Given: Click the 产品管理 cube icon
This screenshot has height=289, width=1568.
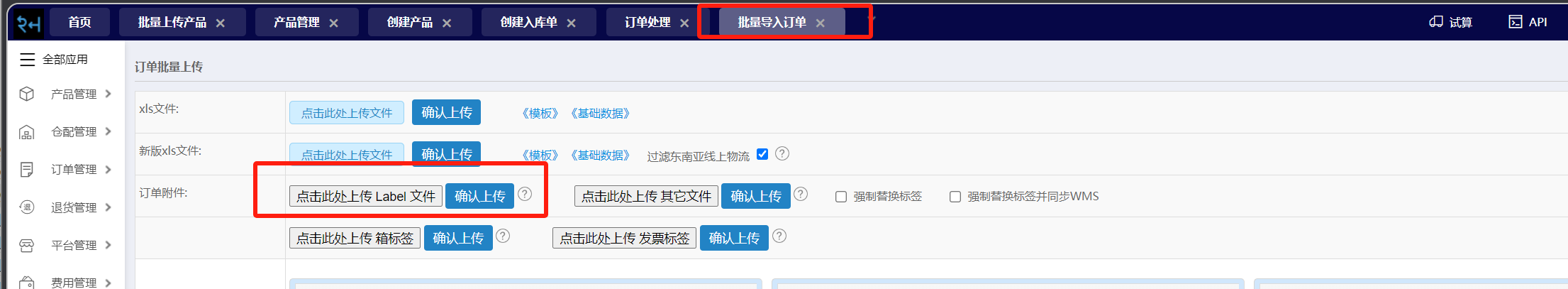Looking at the screenshot, I should (27, 94).
